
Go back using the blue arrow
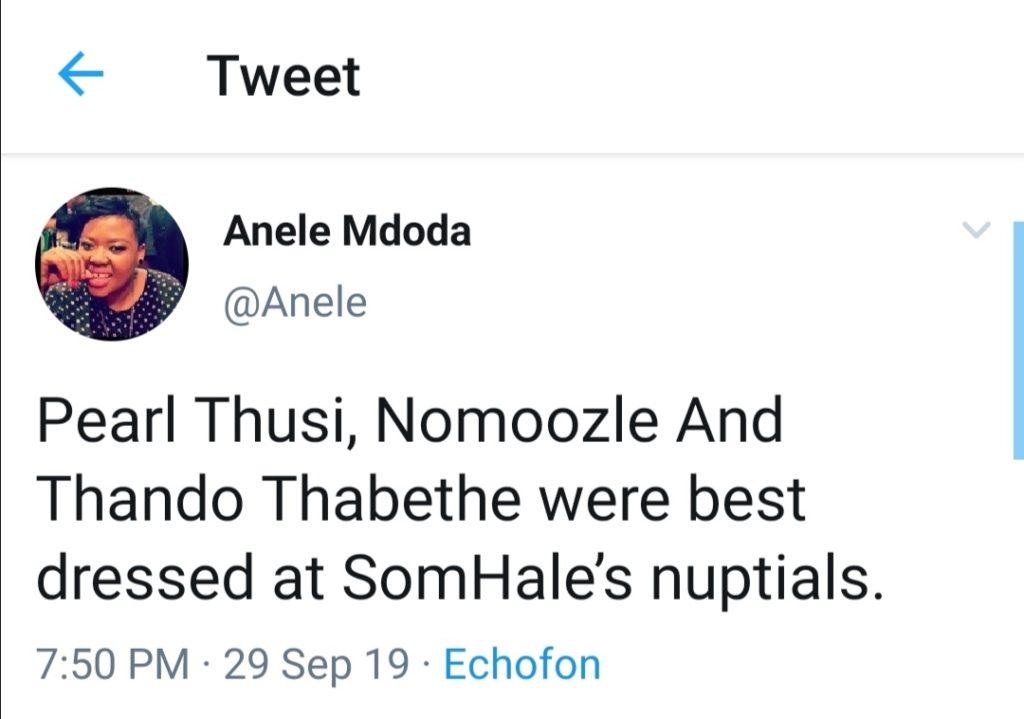click(x=81, y=73)
